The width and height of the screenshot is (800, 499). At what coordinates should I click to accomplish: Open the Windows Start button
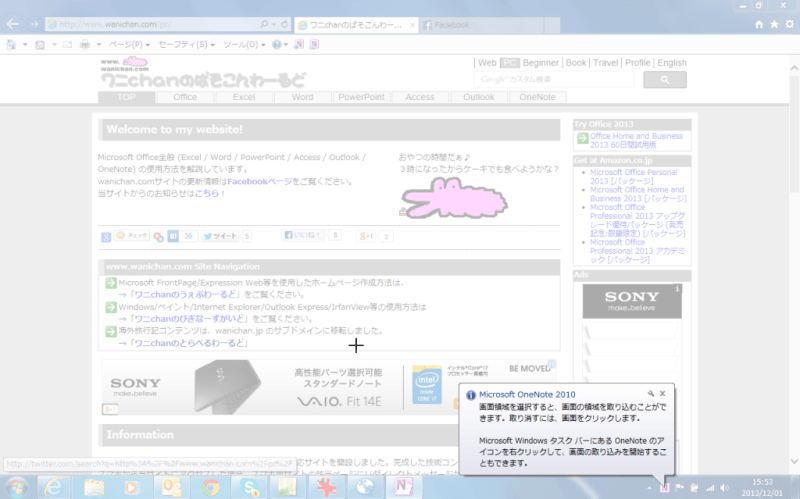click(x=16, y=488)
